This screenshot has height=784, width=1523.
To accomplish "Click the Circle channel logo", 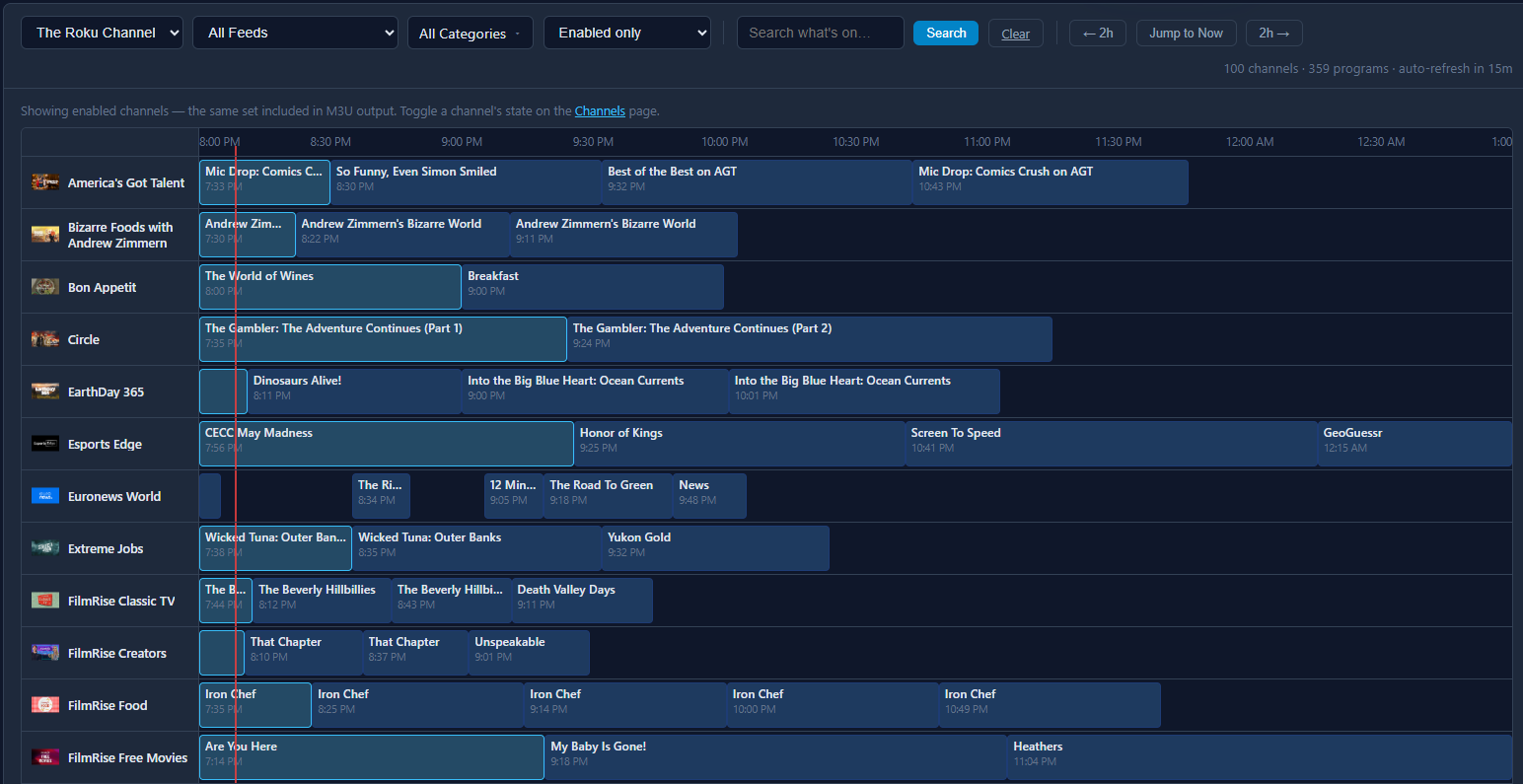I will (45, 339).
